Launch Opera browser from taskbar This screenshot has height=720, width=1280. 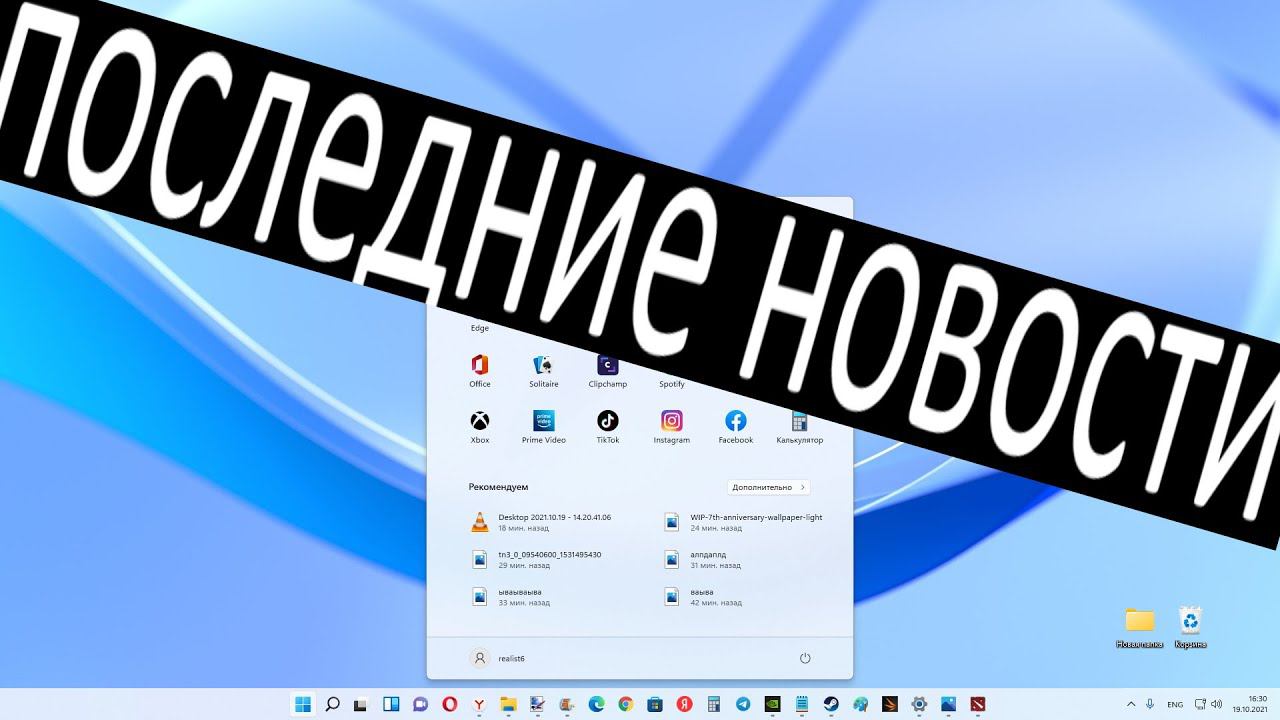[451, 704]
